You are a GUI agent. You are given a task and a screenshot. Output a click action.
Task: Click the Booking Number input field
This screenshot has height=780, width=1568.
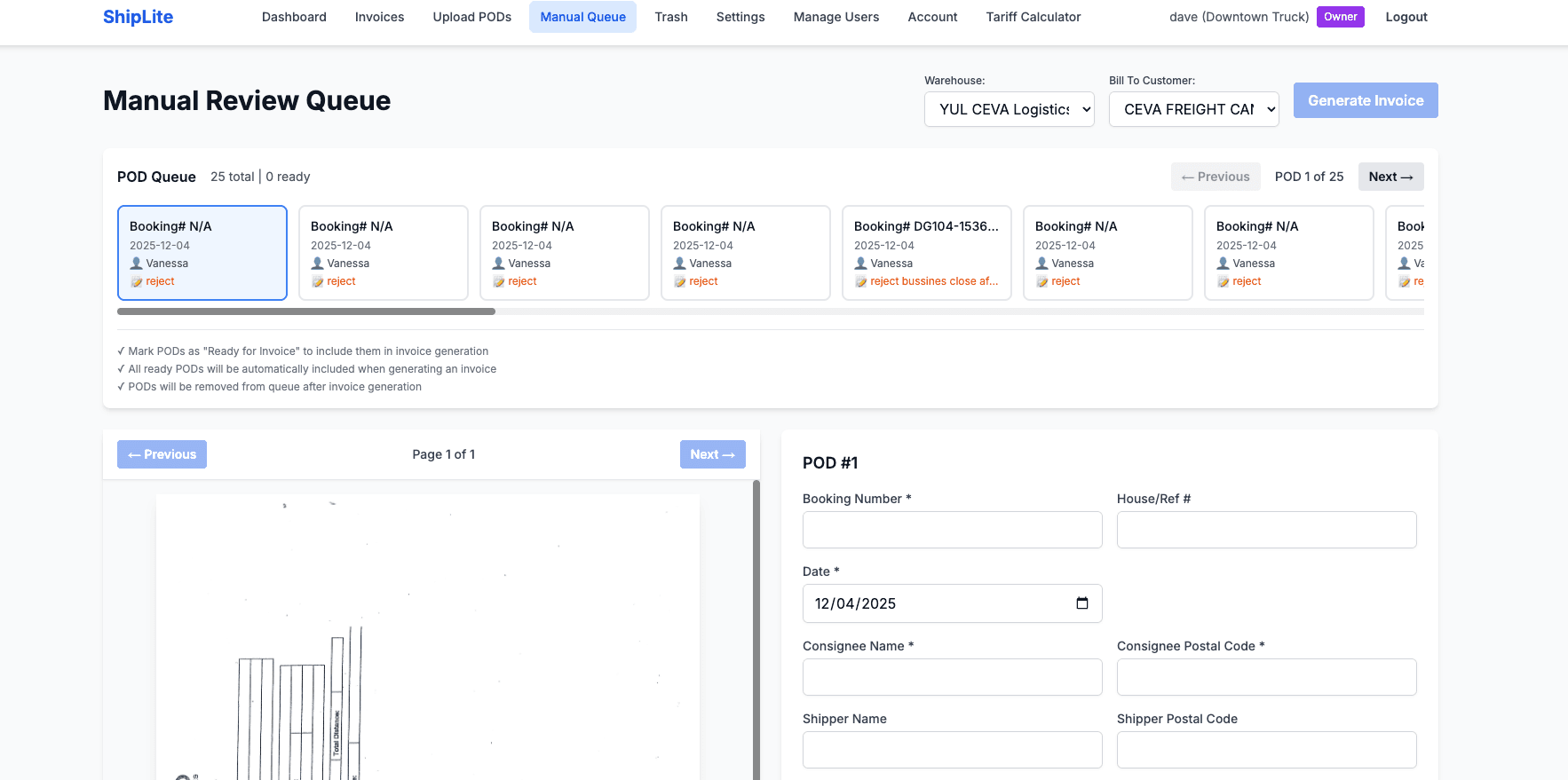click(952, 530)
